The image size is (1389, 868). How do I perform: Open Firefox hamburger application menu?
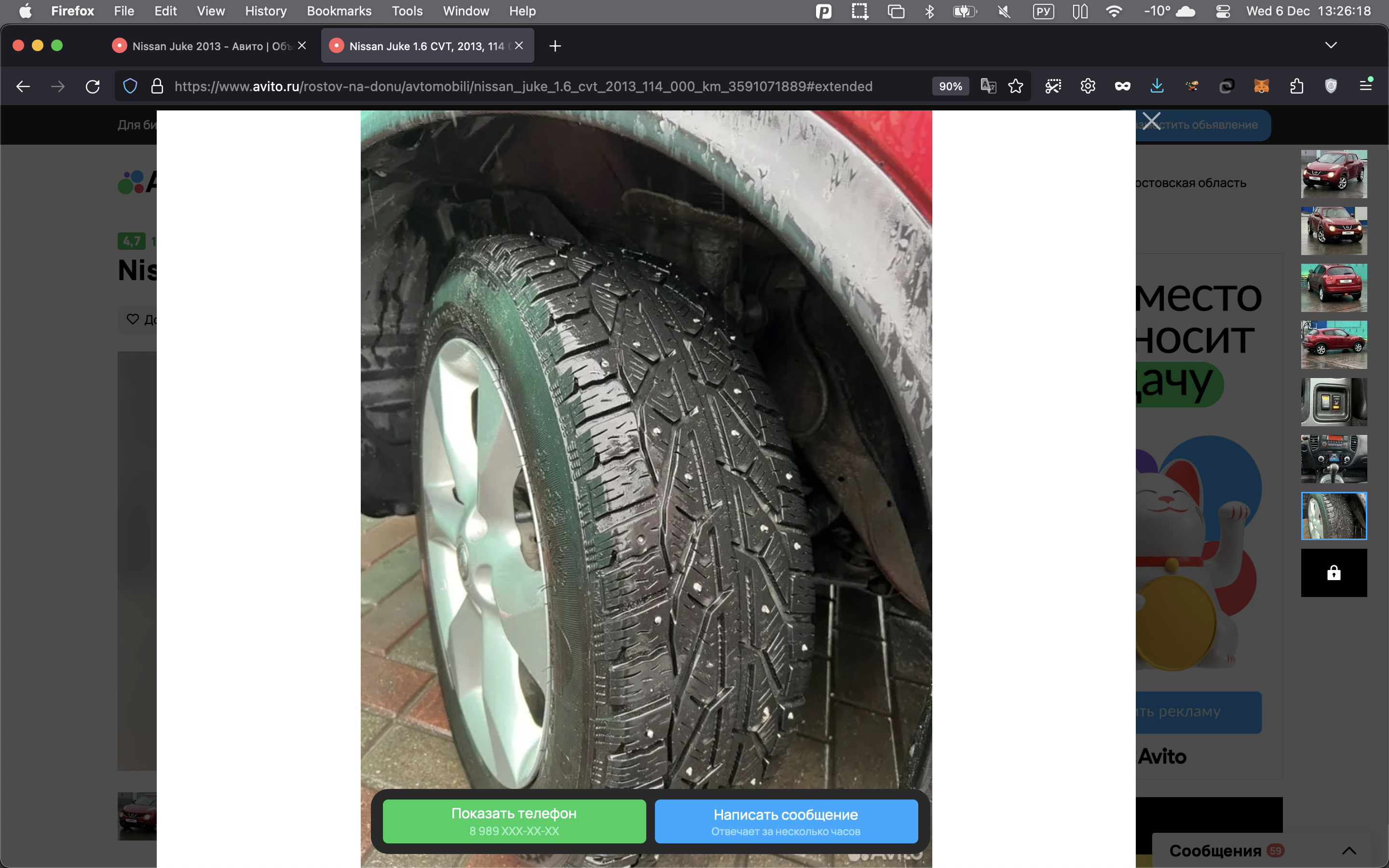pyautogui.click(x=1365, y=85)
